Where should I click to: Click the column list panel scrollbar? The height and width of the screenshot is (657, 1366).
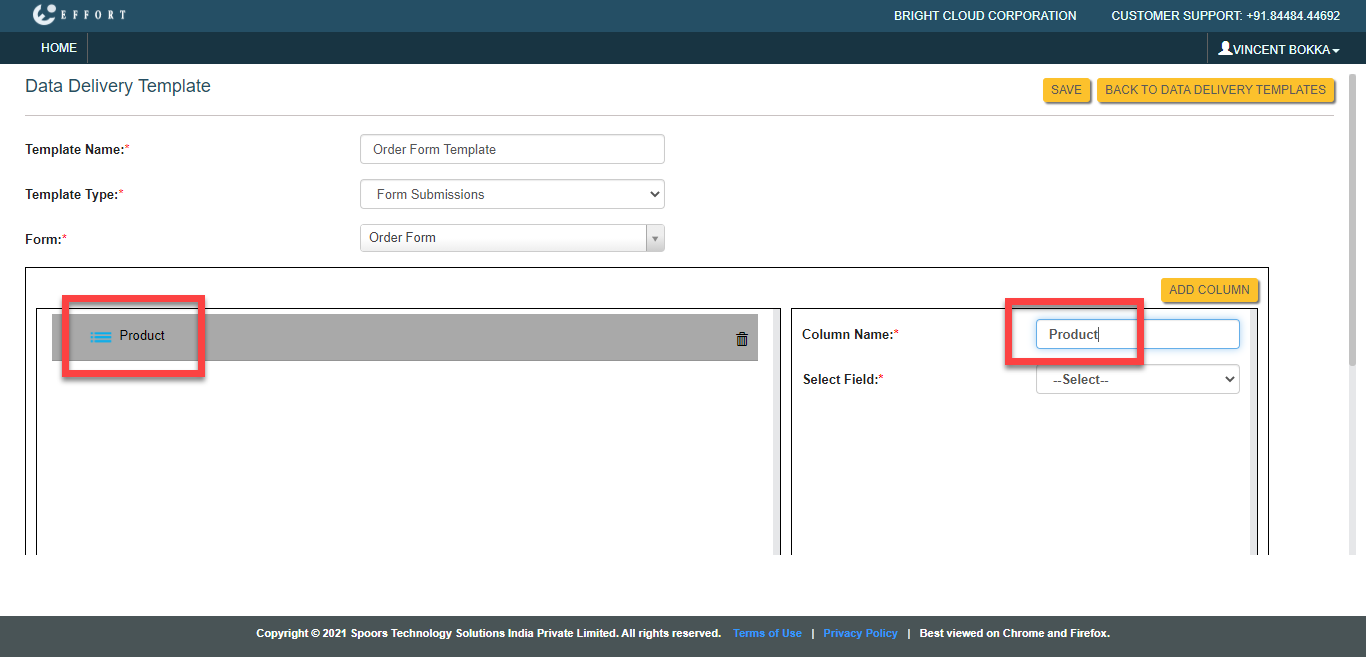[777, 430]
